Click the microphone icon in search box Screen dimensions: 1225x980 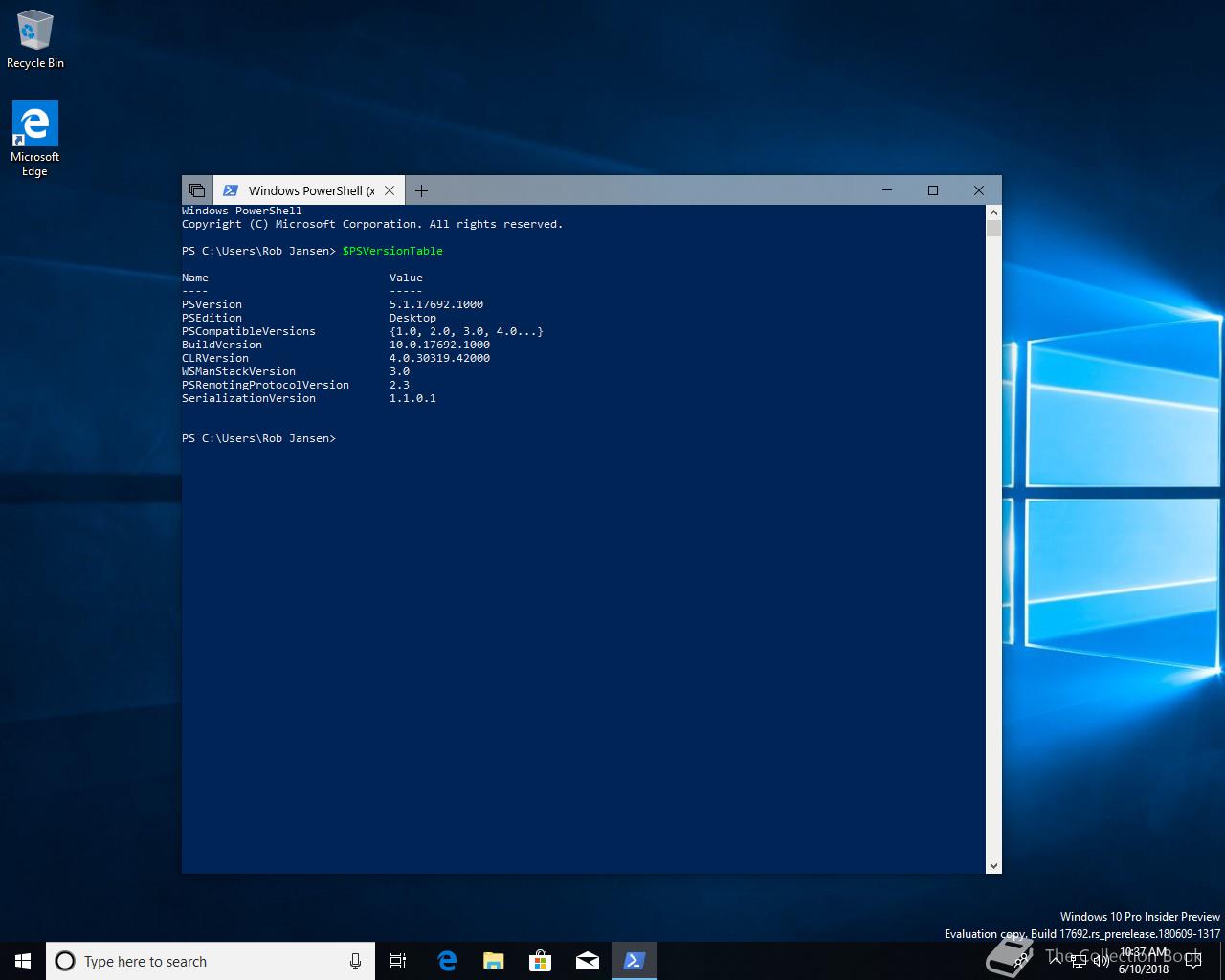[355, 961]
